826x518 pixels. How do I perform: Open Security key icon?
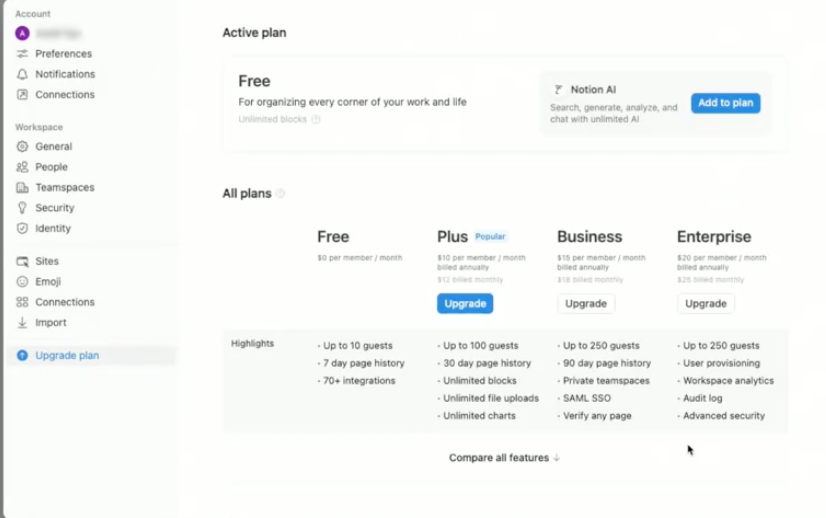[x=22, y=208]
